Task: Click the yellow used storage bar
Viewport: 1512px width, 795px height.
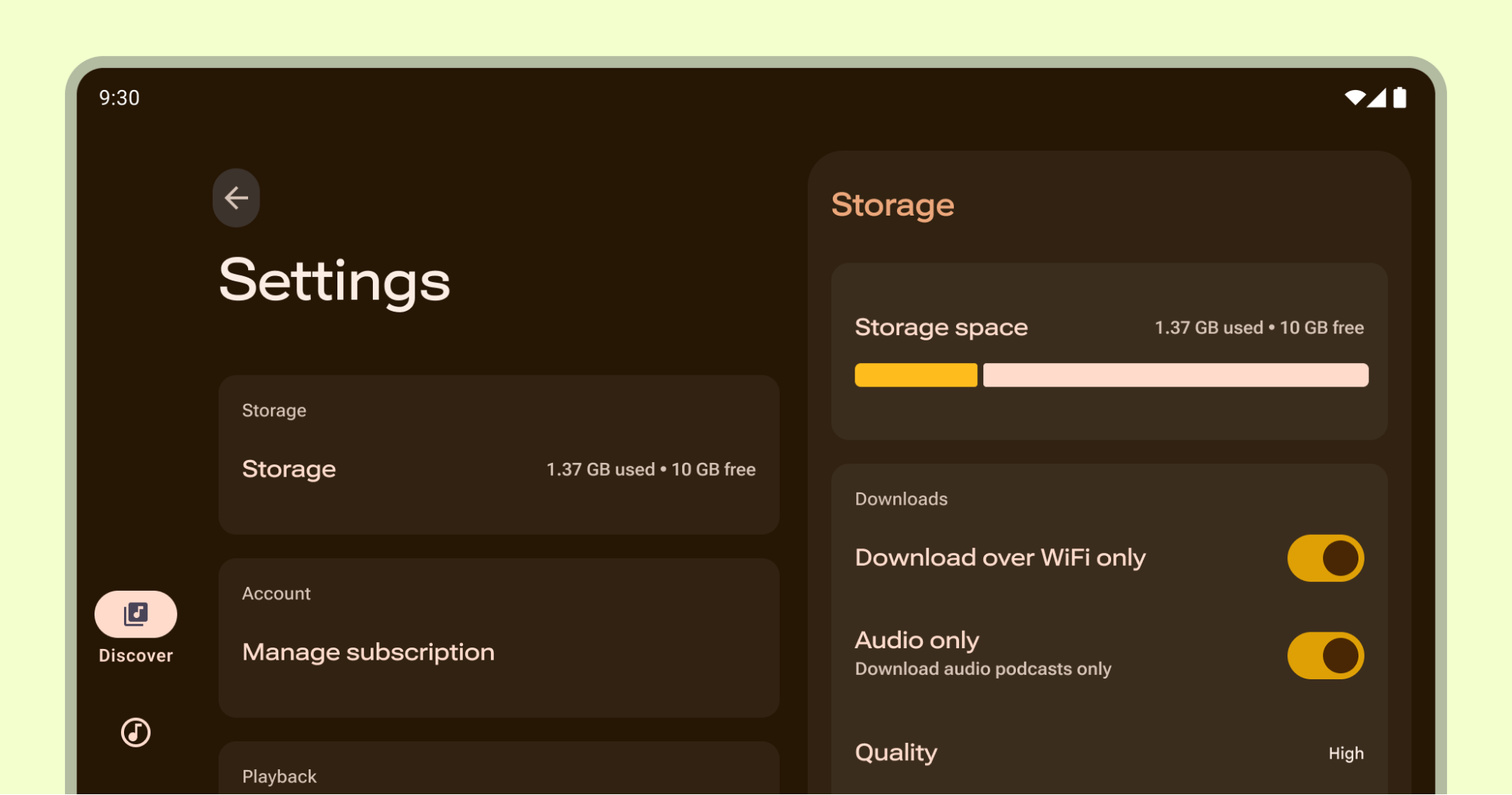Action: coord(915,375)
